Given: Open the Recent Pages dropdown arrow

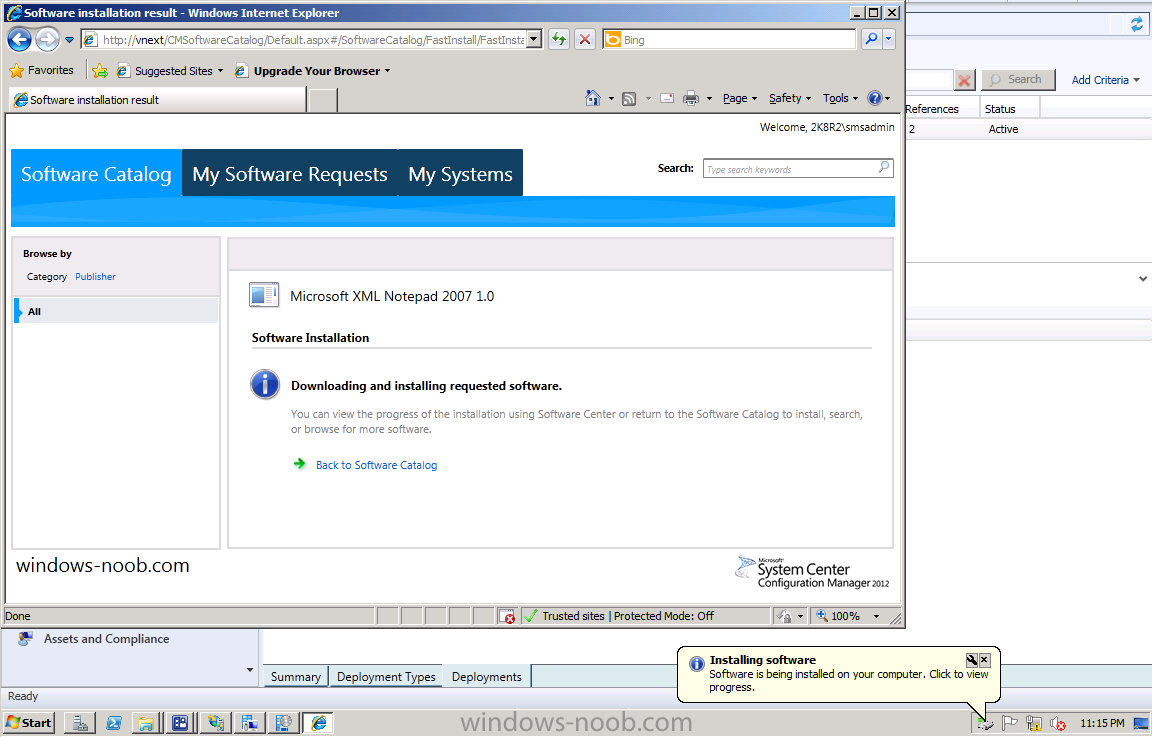Looking at the screenshot, I should click(69, 40).
